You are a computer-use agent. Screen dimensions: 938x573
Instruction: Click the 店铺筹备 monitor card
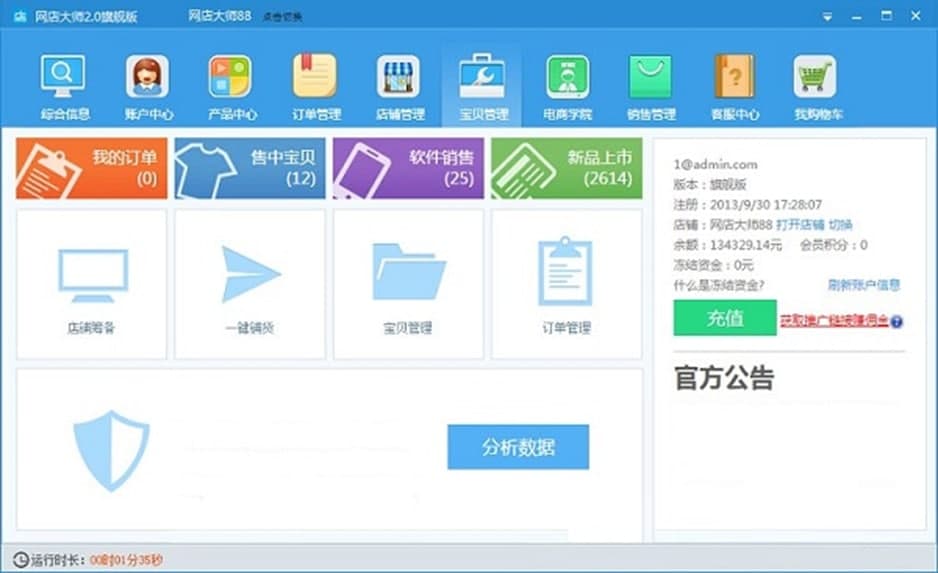92,284
